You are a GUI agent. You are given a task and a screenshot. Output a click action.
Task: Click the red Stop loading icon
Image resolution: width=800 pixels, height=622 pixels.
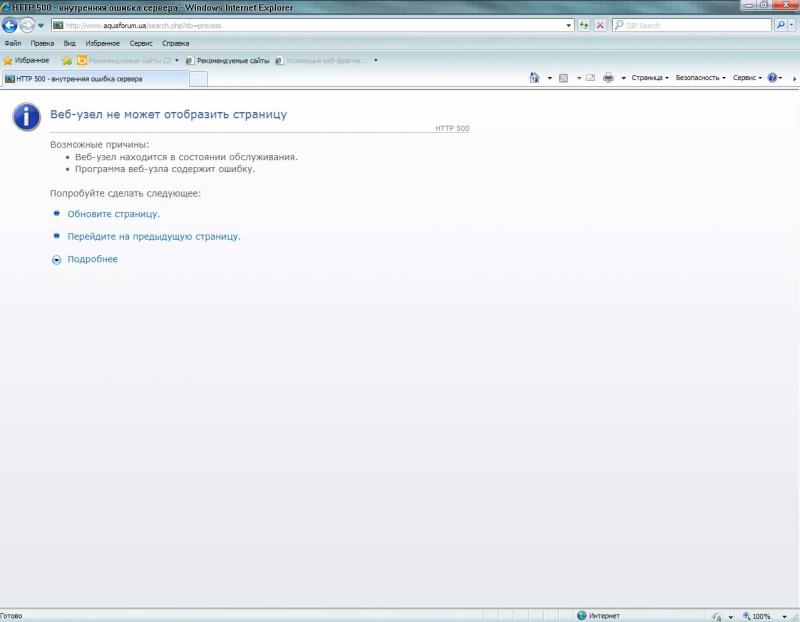coord(600,25)
